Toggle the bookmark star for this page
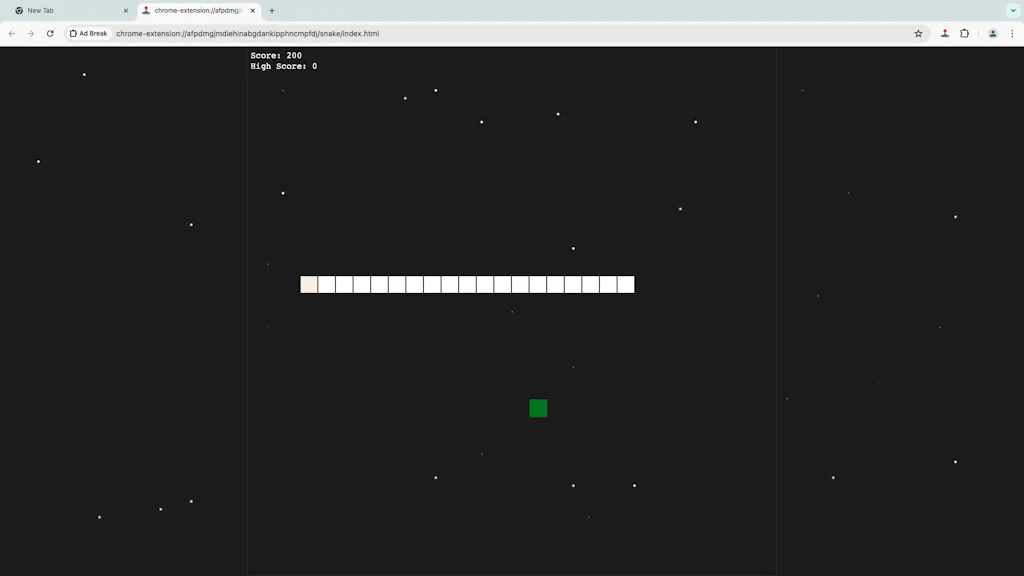The width and height of the screenshot is (1024, 576). tap(918, 33)
